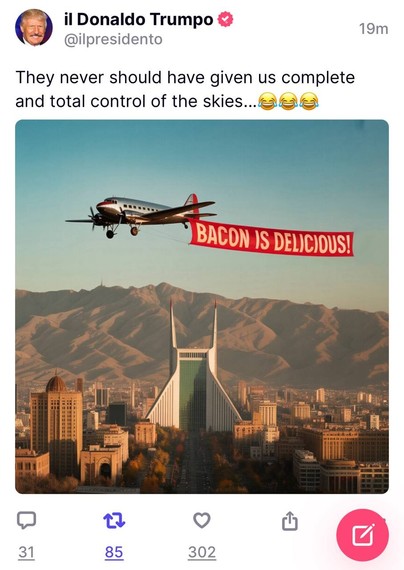Click the laughing crying emojis
404x570 pixels.
(288, 101)
